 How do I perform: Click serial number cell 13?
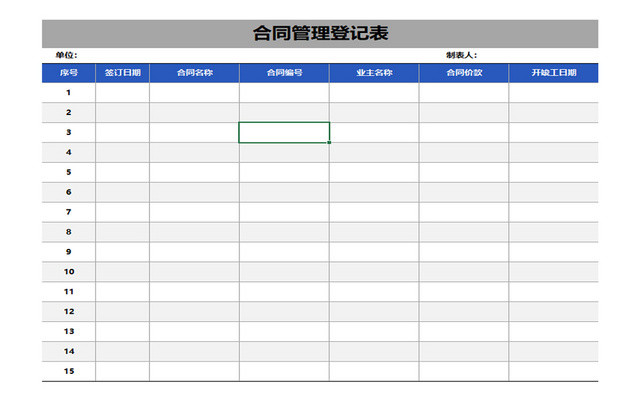[x=69, y=331]
